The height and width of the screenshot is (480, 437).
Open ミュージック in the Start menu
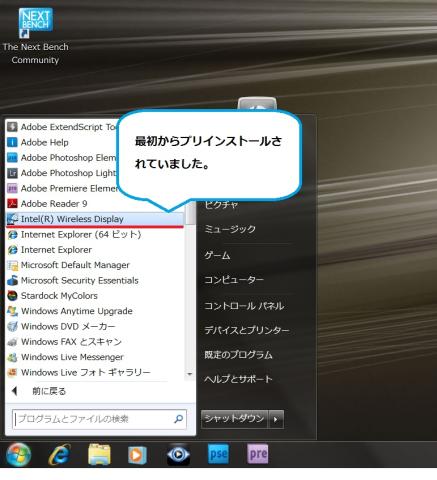[x=230, y=229]
